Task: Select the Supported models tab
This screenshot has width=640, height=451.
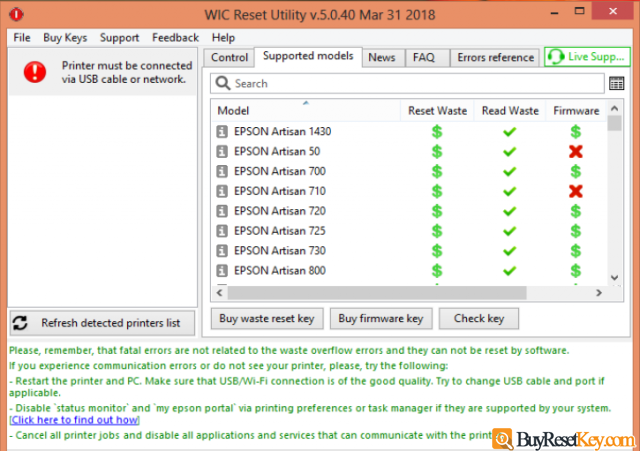Action: [308, 56]
